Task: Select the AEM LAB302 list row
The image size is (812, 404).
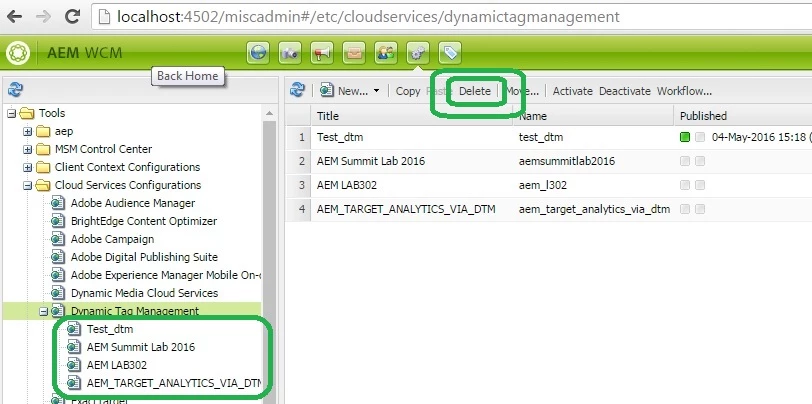Action: 549,185
